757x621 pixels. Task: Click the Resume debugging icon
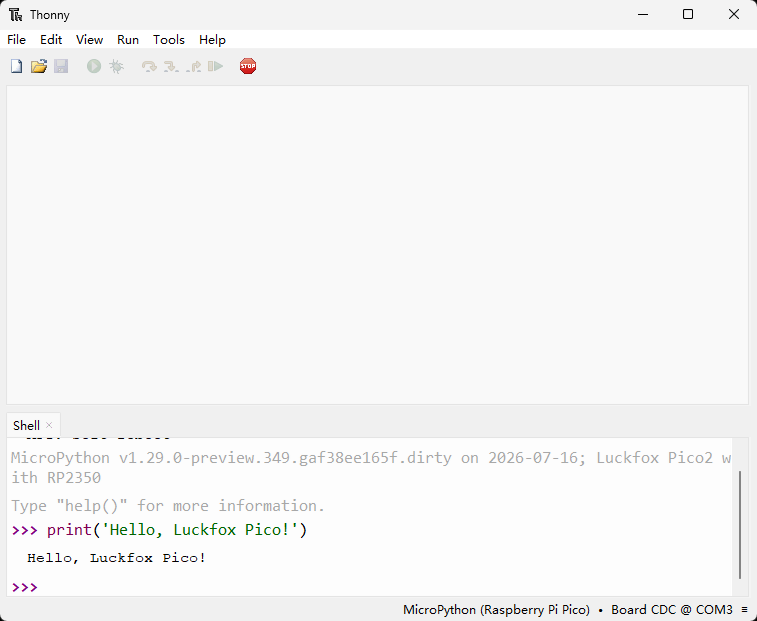215,66
